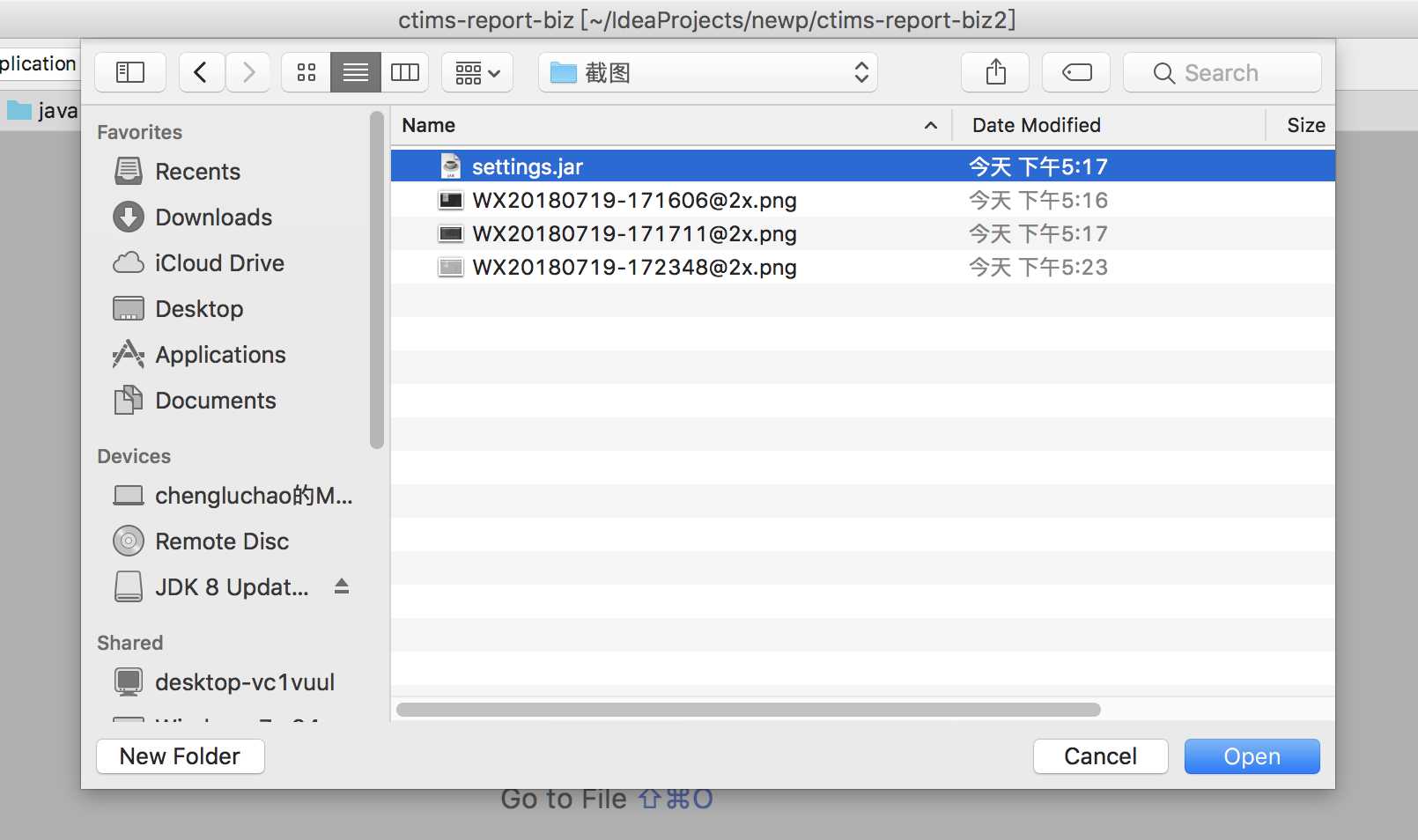1418x840 pixels.
Task: Switch to icon view
Action: pos(306,72)
